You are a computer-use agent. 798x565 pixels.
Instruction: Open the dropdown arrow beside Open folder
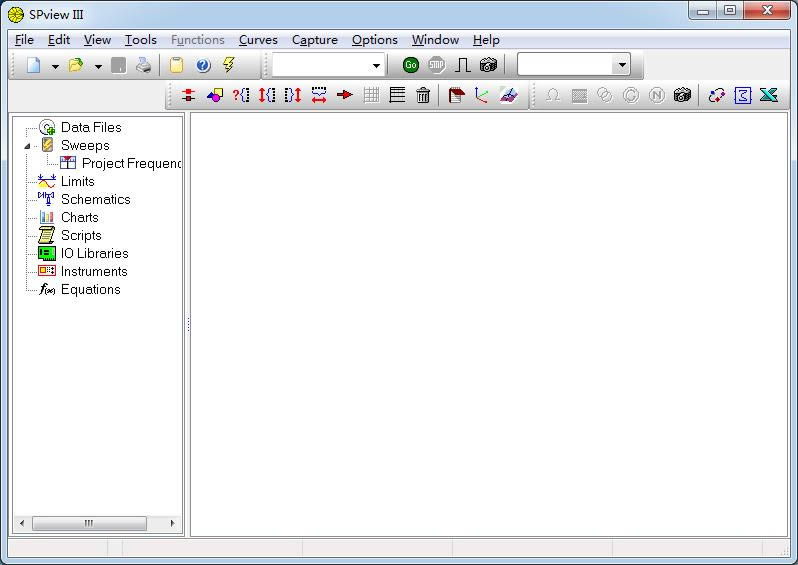click(x=98, y=66)
